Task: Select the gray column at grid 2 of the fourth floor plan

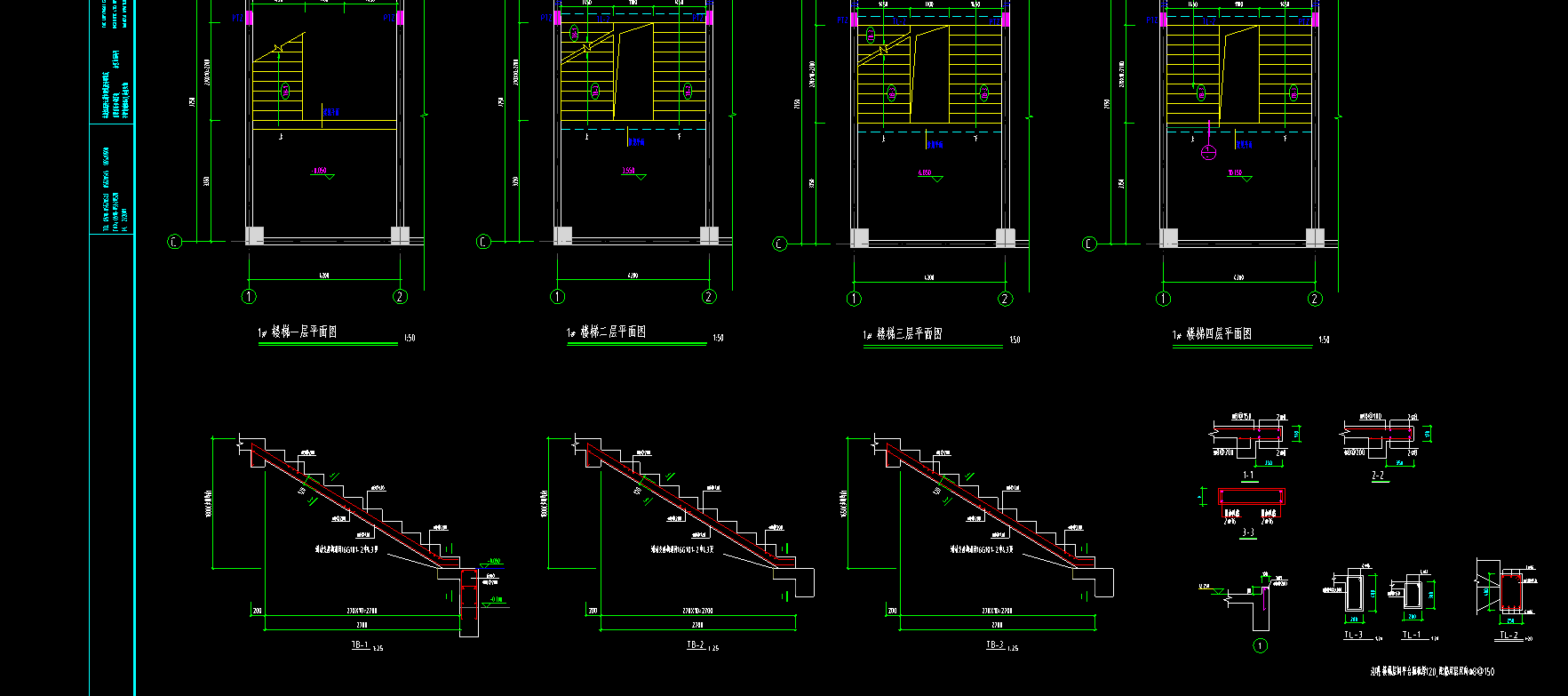Action: pos(1315,237)
